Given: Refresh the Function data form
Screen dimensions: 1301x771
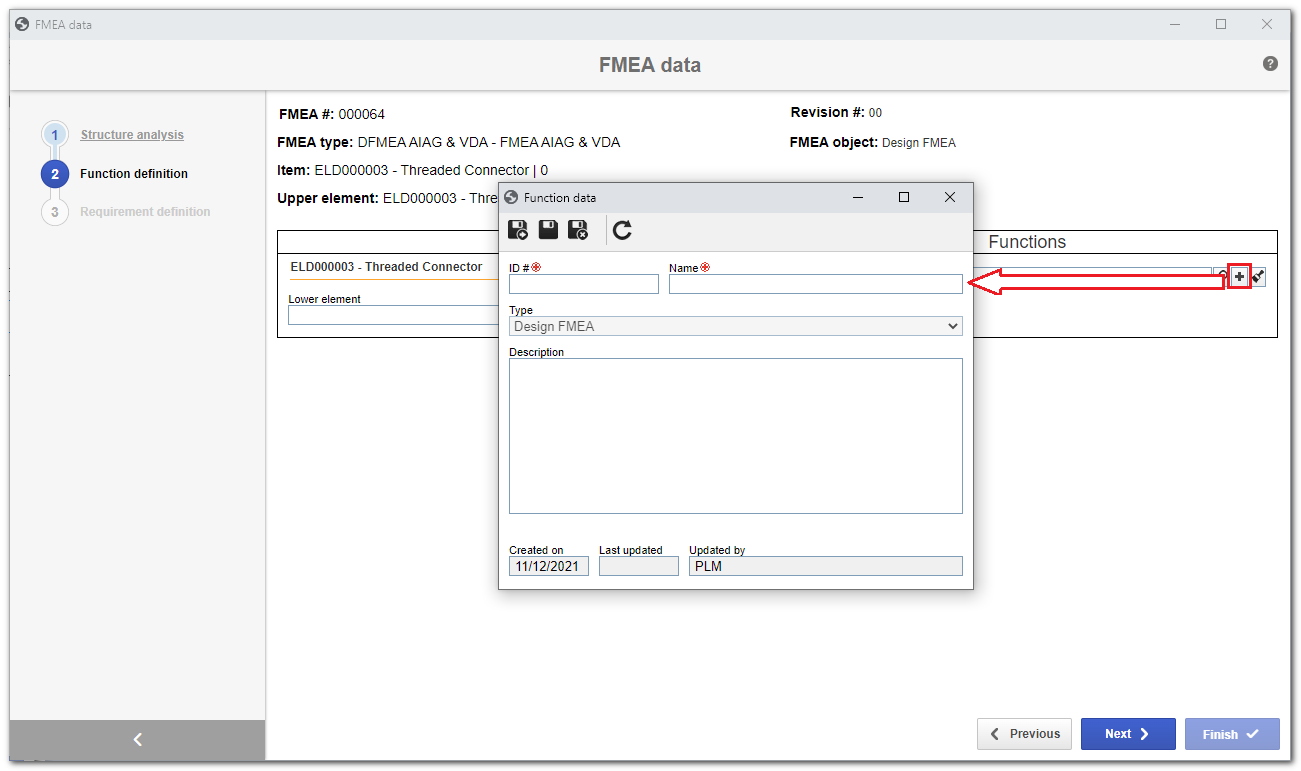Looking at the screenshot, I should click(x=622, y=230).
